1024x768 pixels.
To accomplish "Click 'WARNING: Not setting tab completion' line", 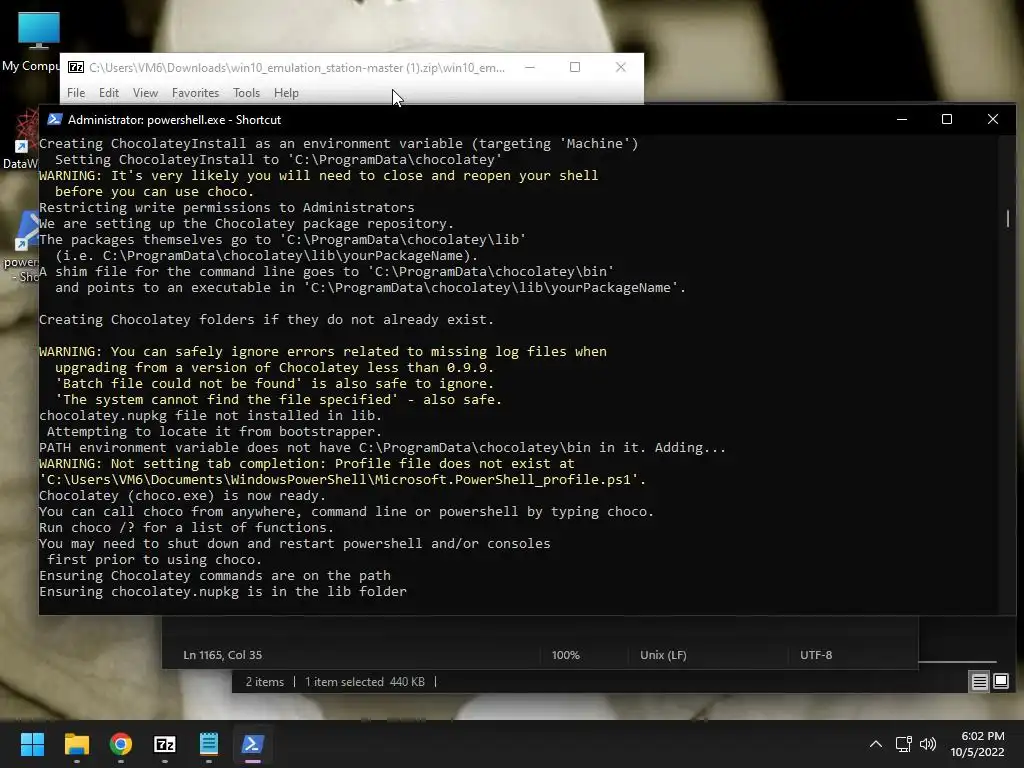I will tap(307, 464).
